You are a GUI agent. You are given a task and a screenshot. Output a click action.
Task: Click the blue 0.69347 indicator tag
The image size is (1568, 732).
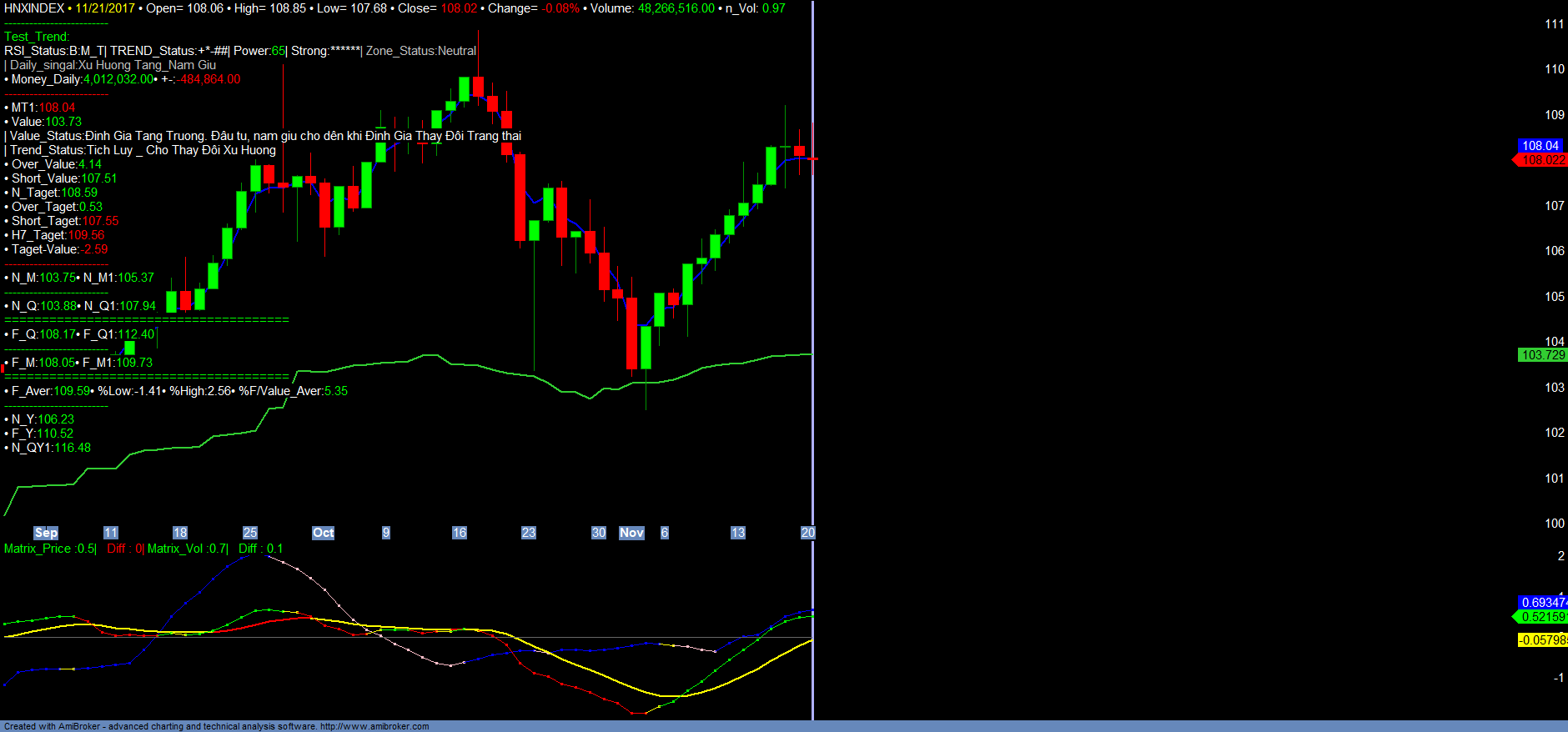tap(1543, 602)
